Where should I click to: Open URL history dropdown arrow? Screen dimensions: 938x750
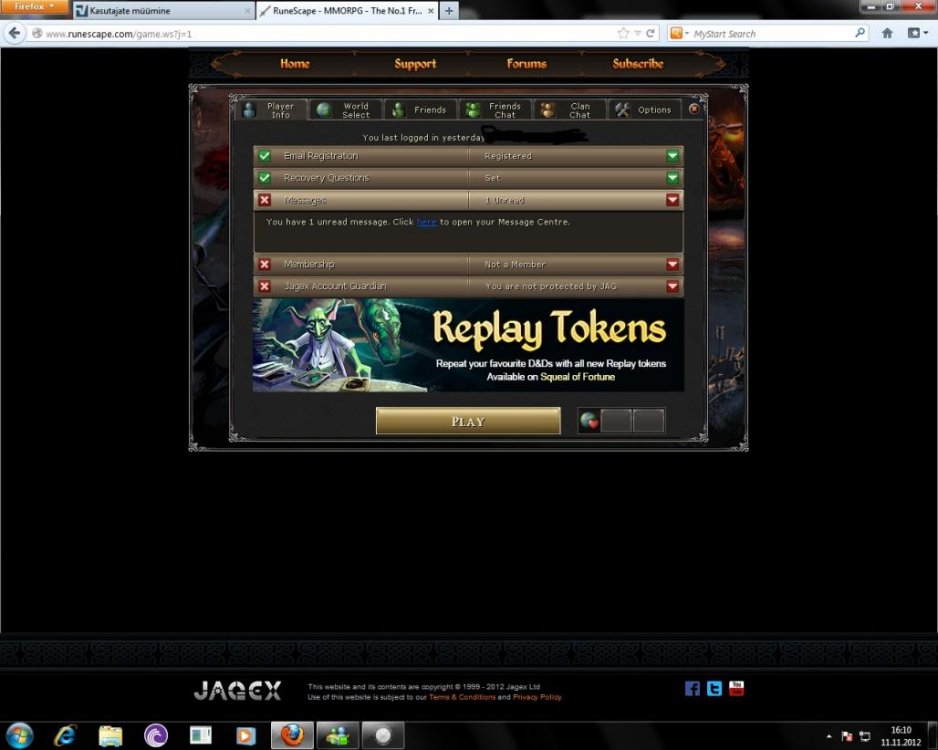point(638,33)
